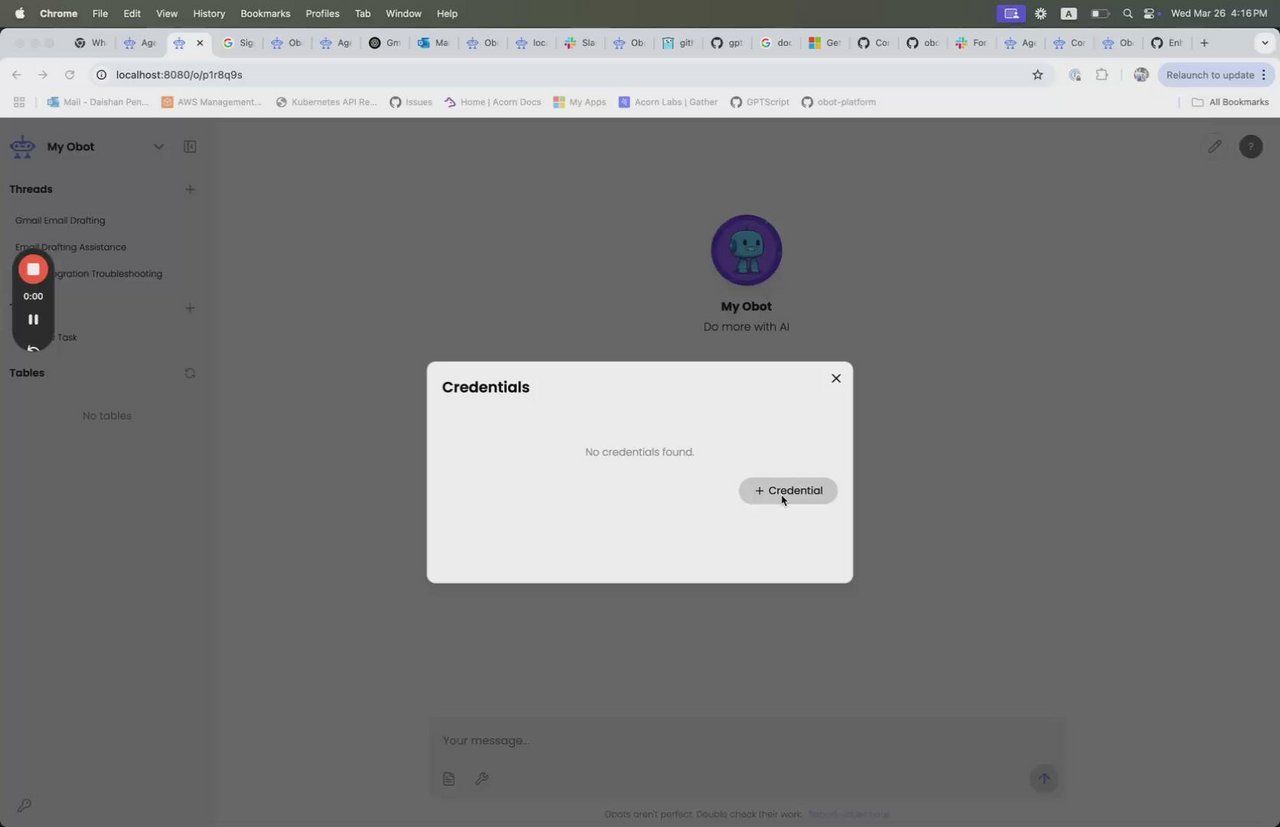Click the clock showing Wed Mar 26

tap(1219, 14)
